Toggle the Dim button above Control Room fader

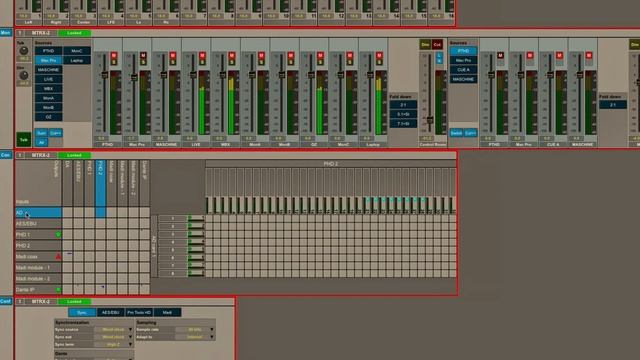click(425, 44)
